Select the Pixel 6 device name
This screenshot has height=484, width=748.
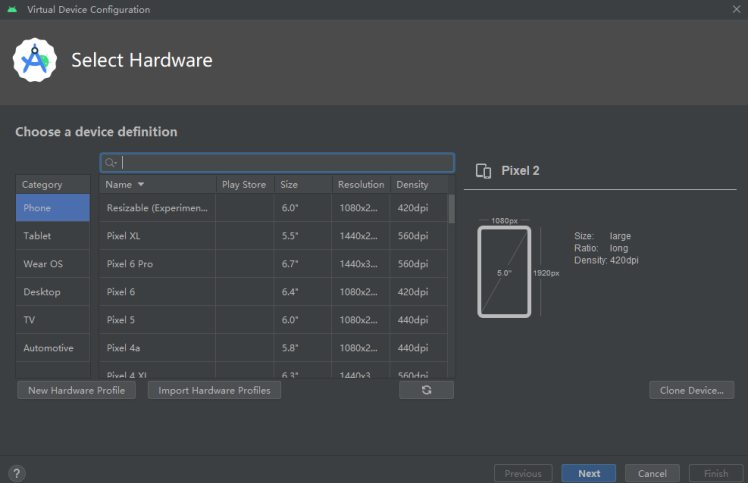121,292
